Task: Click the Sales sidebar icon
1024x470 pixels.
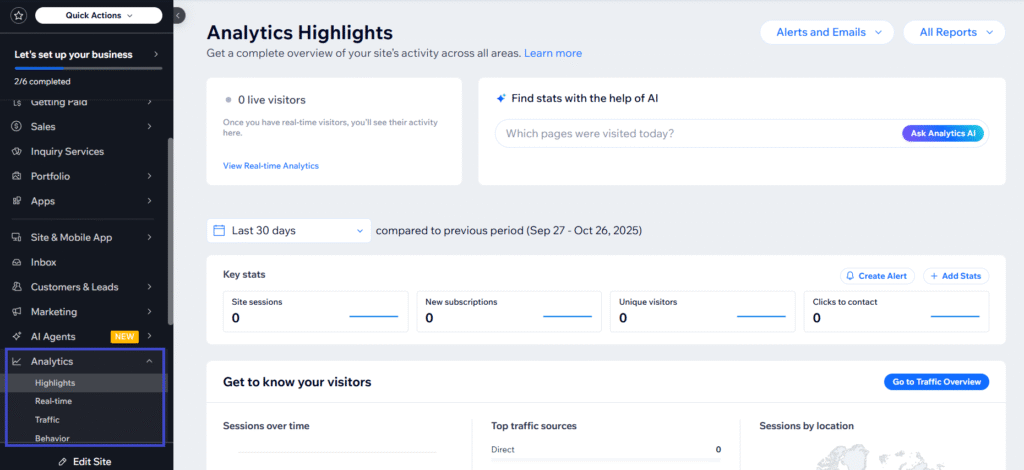Action: (x=17, y=127)
